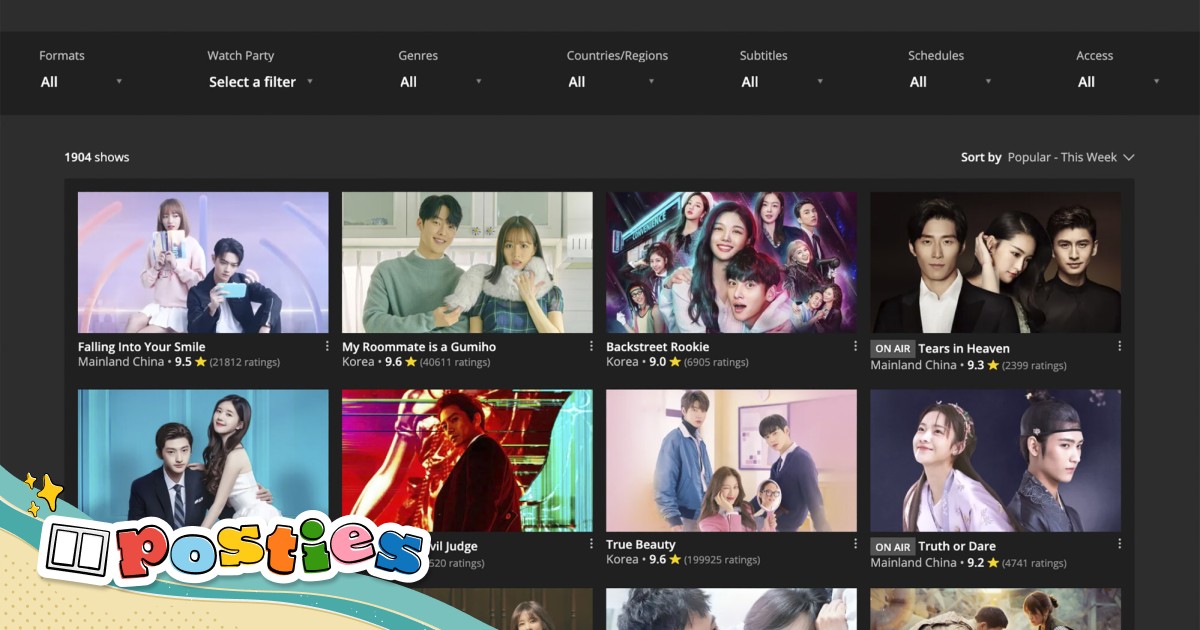The image size is (1200, 630).
Task: Open the Watch Party filter dropdown
Action: (261, 82)
